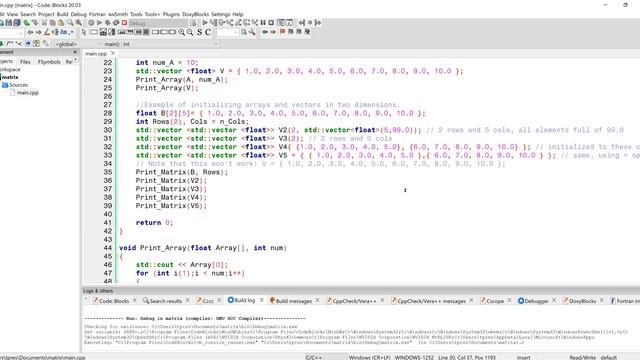Click the red Abort build square icon
This screenshot has height=360, width=640.
[124, 23]
